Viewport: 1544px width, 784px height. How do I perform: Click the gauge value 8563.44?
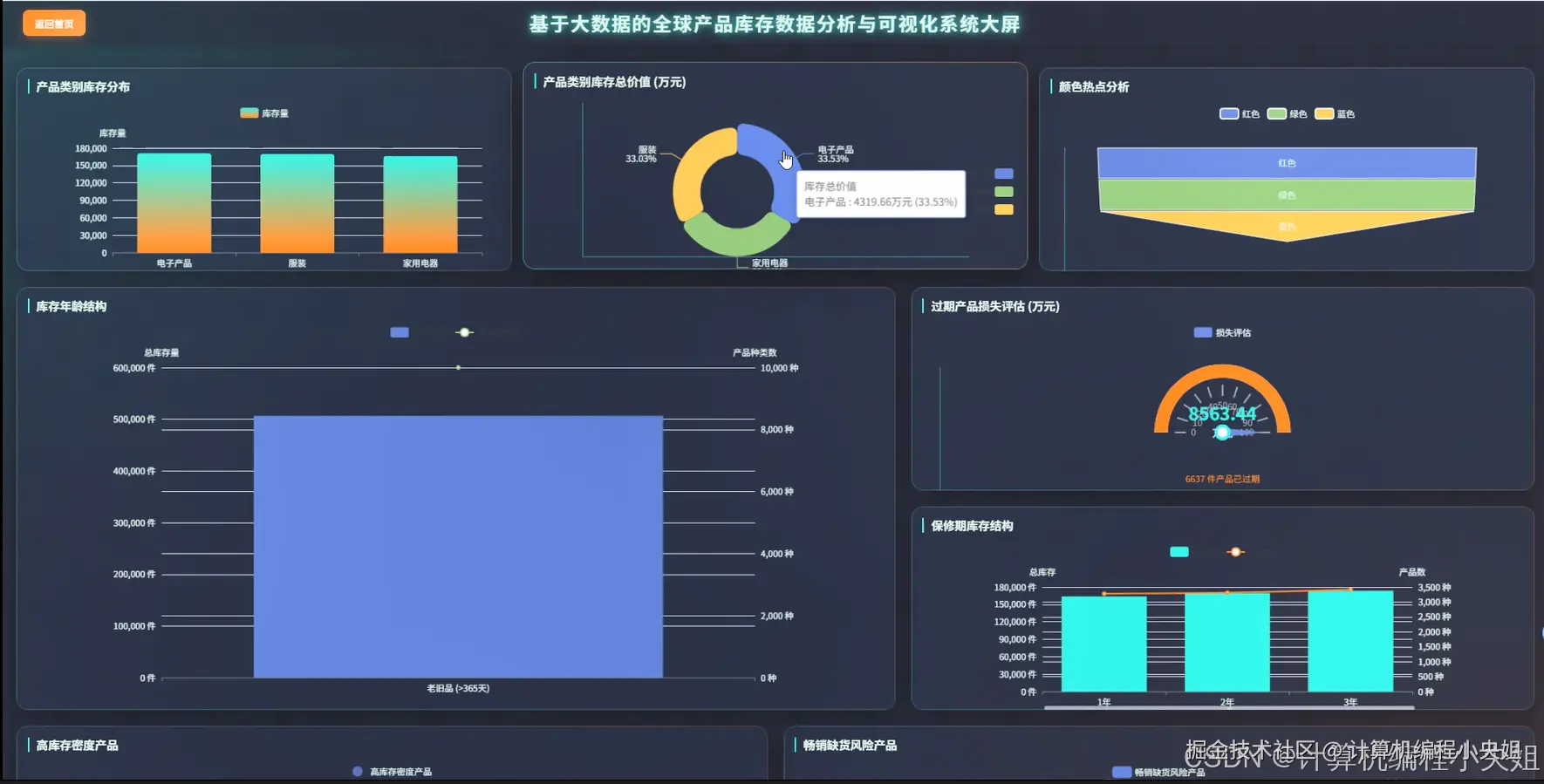pos(1222,413)
